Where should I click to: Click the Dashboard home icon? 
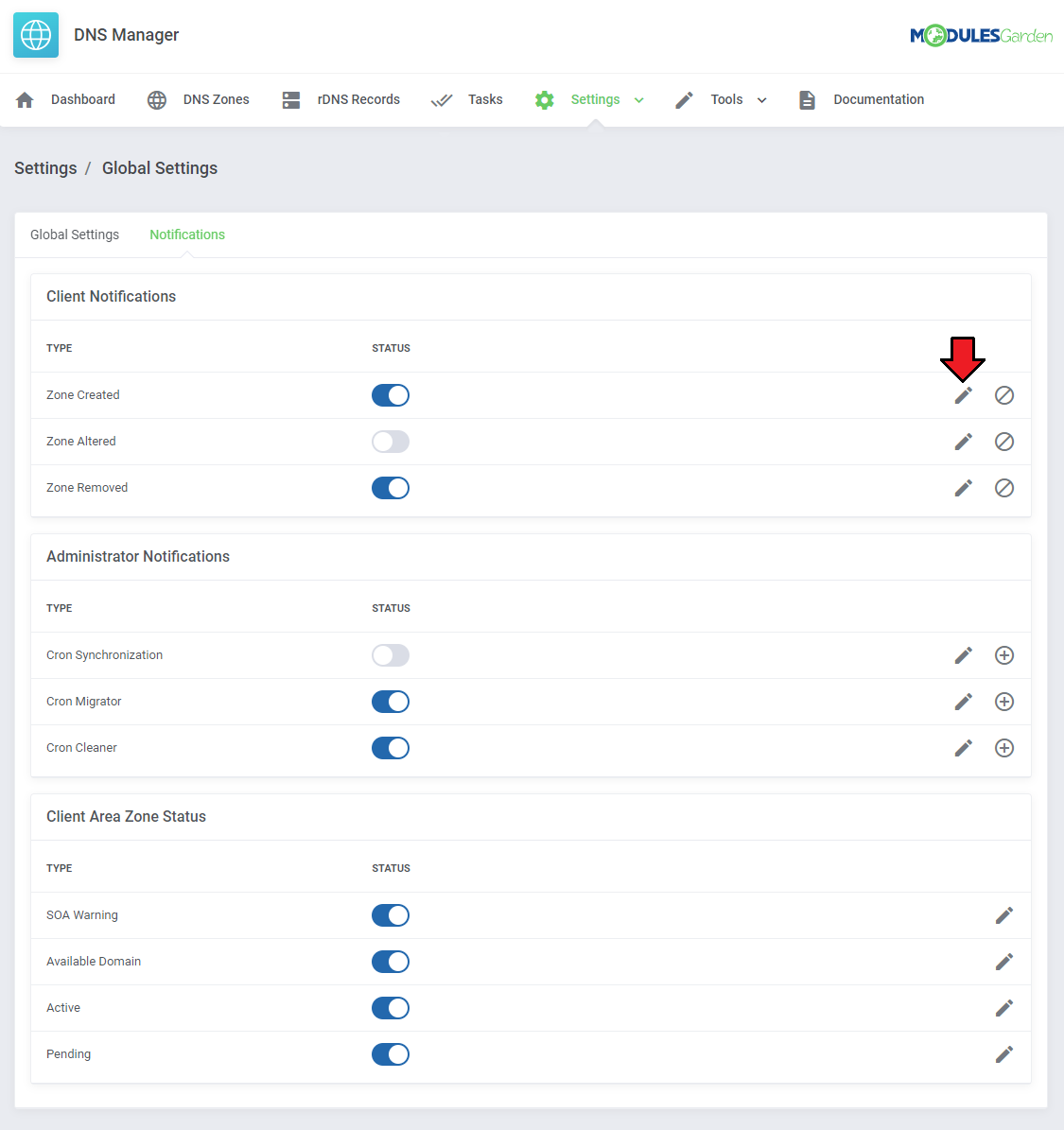point(25,100)
